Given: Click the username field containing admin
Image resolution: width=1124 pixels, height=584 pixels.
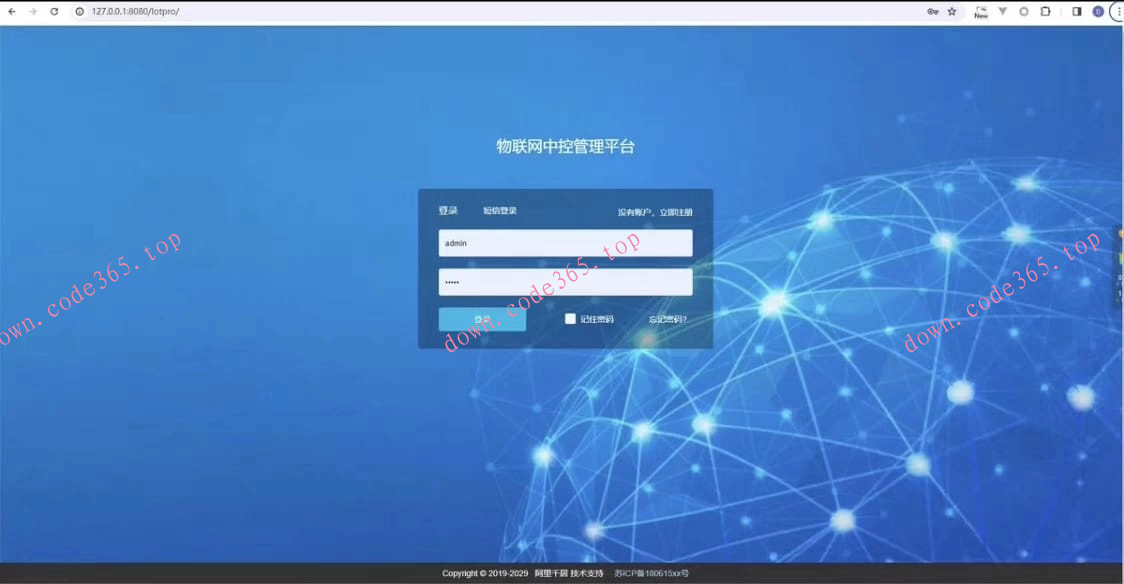Looking at the screenshot, I should pos(565,242).
